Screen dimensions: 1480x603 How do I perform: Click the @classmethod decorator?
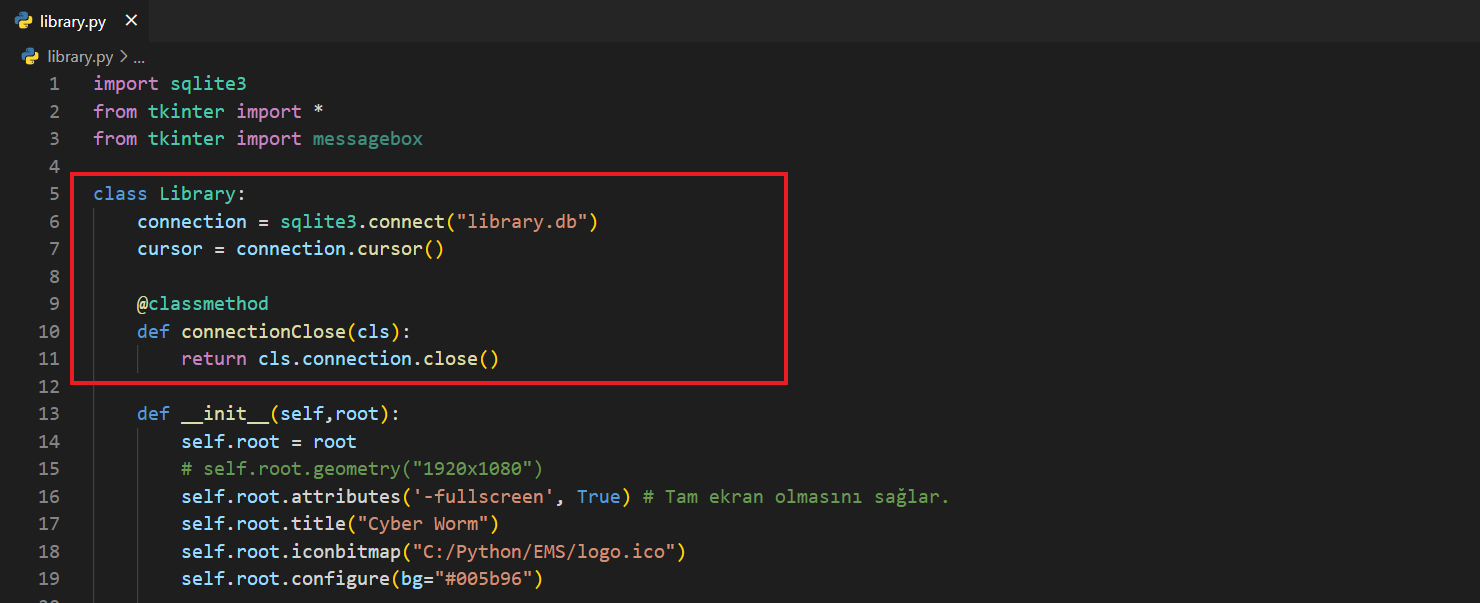203,304
